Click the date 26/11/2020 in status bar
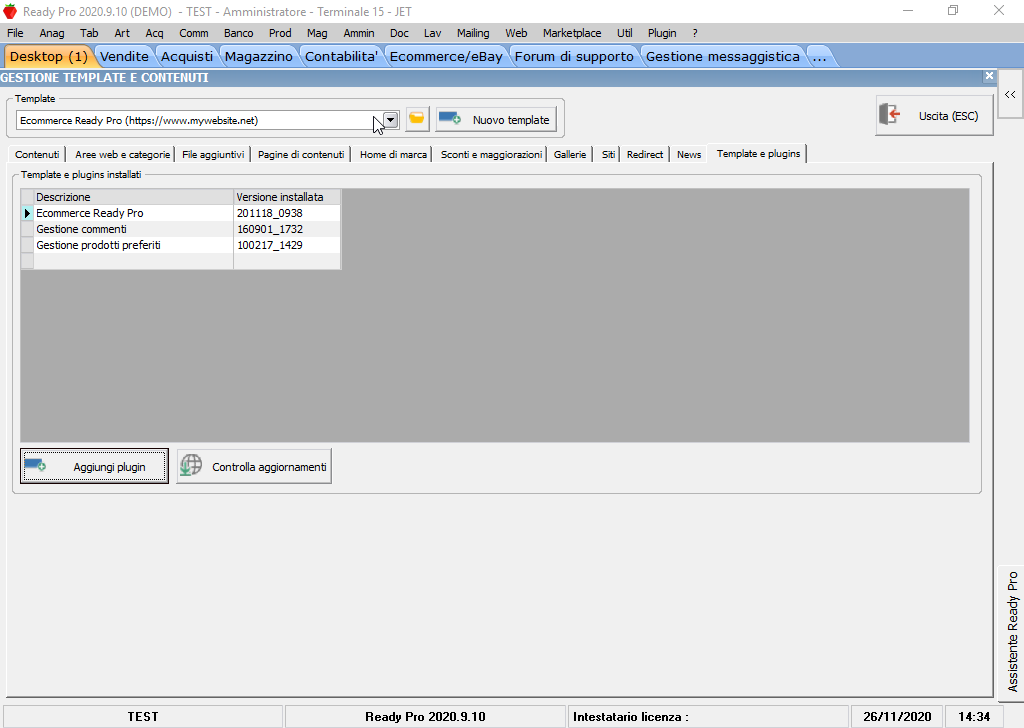Viewport: 1024px width, 728px height. [897, 716]
